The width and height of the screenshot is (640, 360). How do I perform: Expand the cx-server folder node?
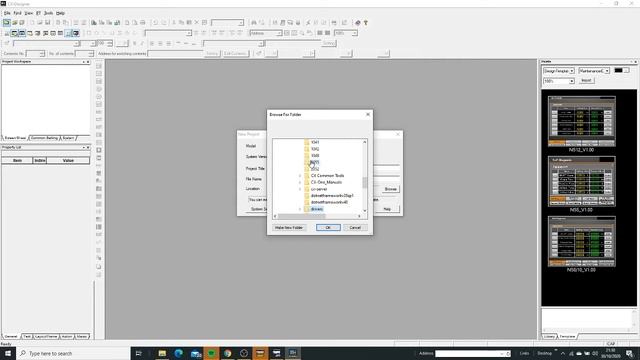(x=300, y=189)
